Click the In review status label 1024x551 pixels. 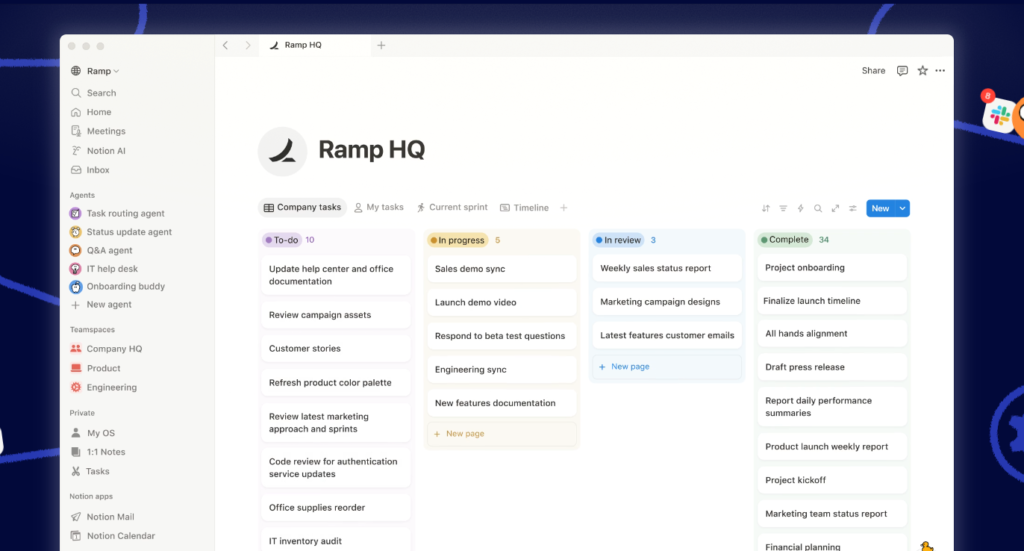tap(618, 240)
